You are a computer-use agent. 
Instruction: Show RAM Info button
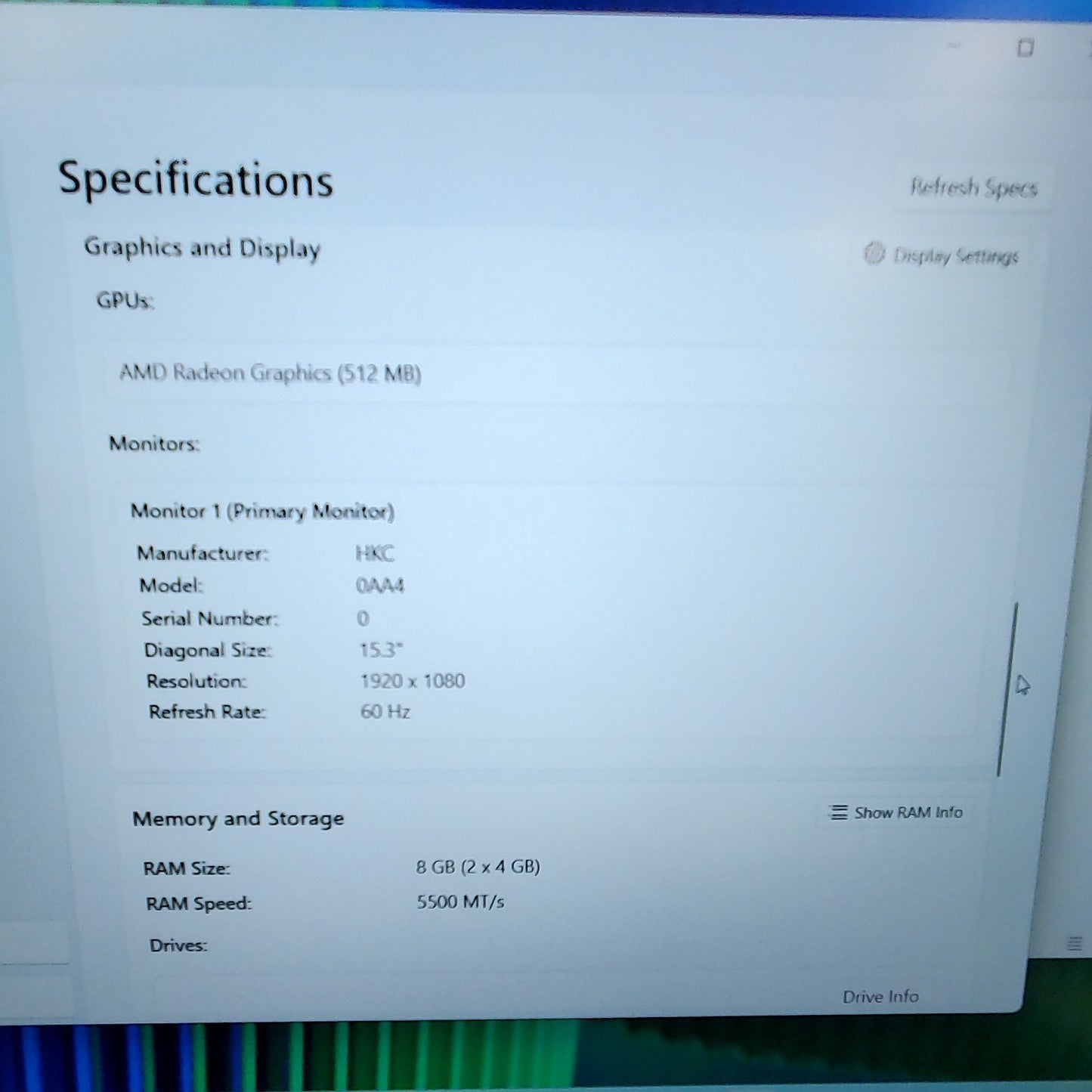pos(896,812)
